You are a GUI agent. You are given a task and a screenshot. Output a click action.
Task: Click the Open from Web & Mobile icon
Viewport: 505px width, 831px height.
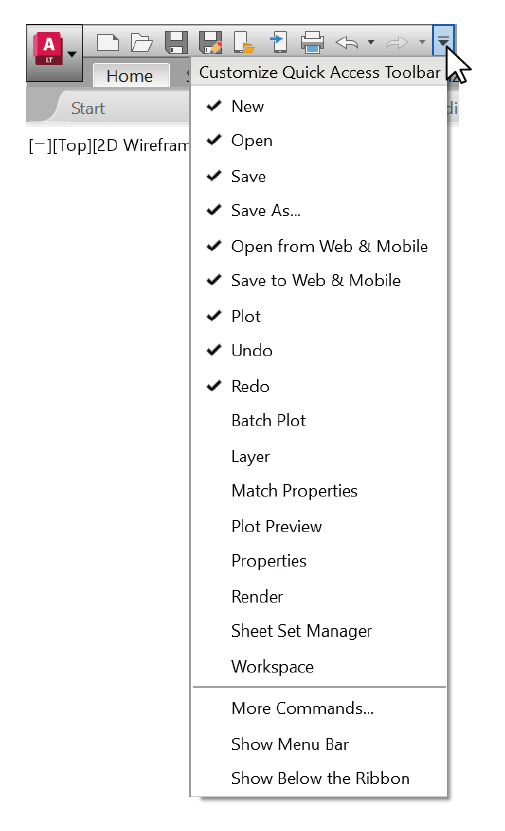point(244,42)
